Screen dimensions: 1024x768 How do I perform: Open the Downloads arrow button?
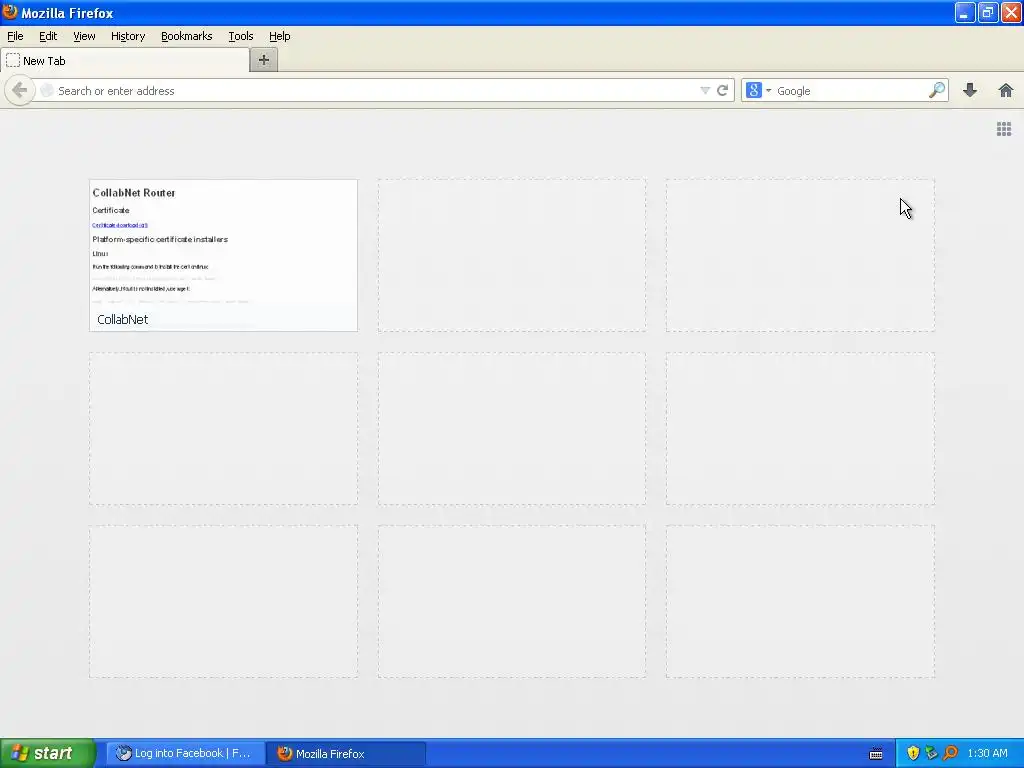point(970,90)
